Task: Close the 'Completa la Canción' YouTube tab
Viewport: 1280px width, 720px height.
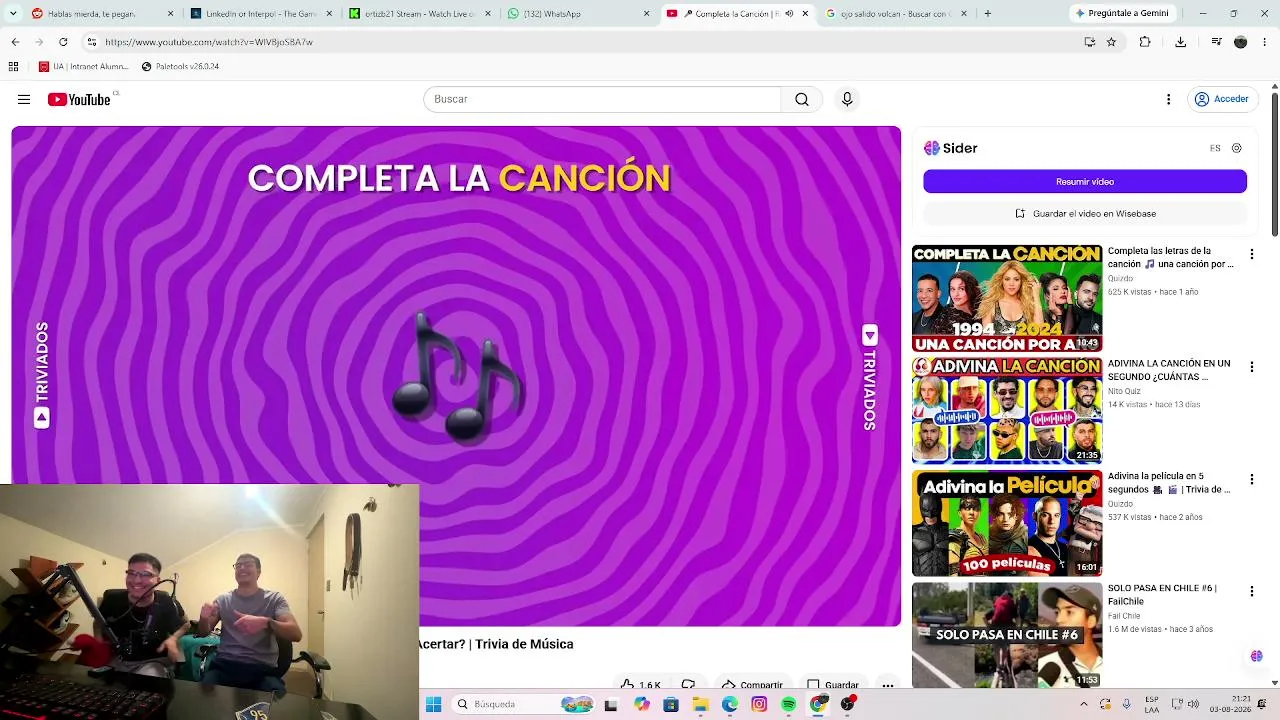Action: click(806, 14)
